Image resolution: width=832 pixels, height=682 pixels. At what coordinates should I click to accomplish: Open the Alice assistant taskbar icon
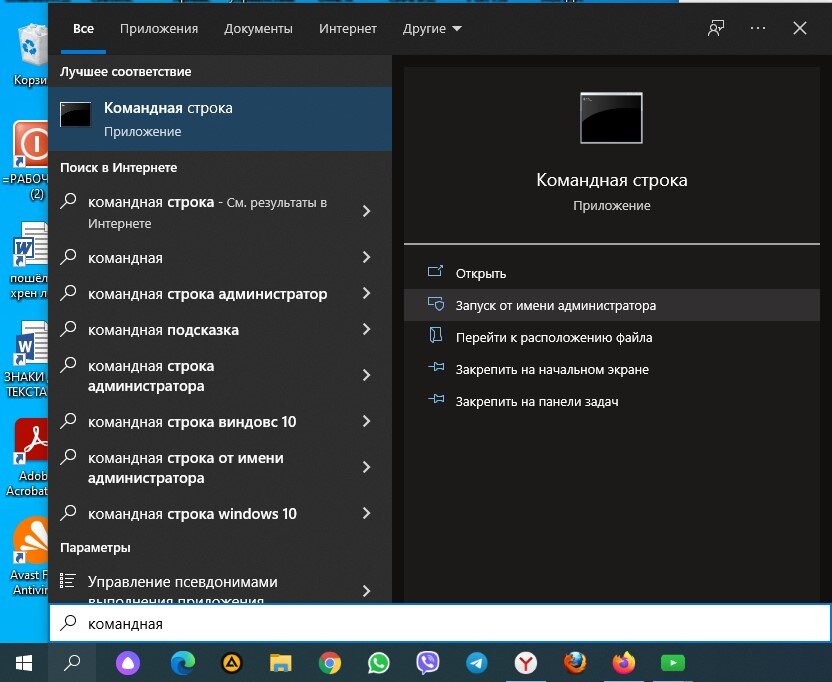pyautogui.click(x=128, y=662)
